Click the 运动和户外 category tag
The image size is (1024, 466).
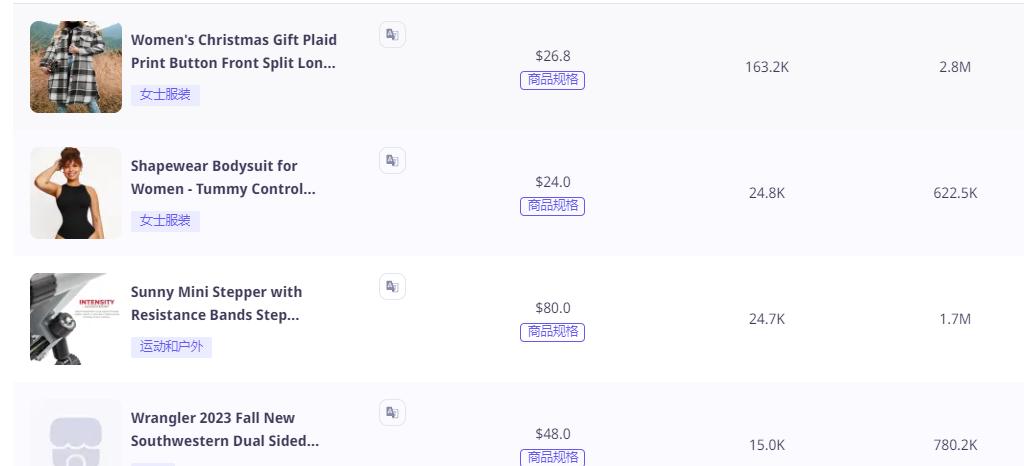click(172, 347)
